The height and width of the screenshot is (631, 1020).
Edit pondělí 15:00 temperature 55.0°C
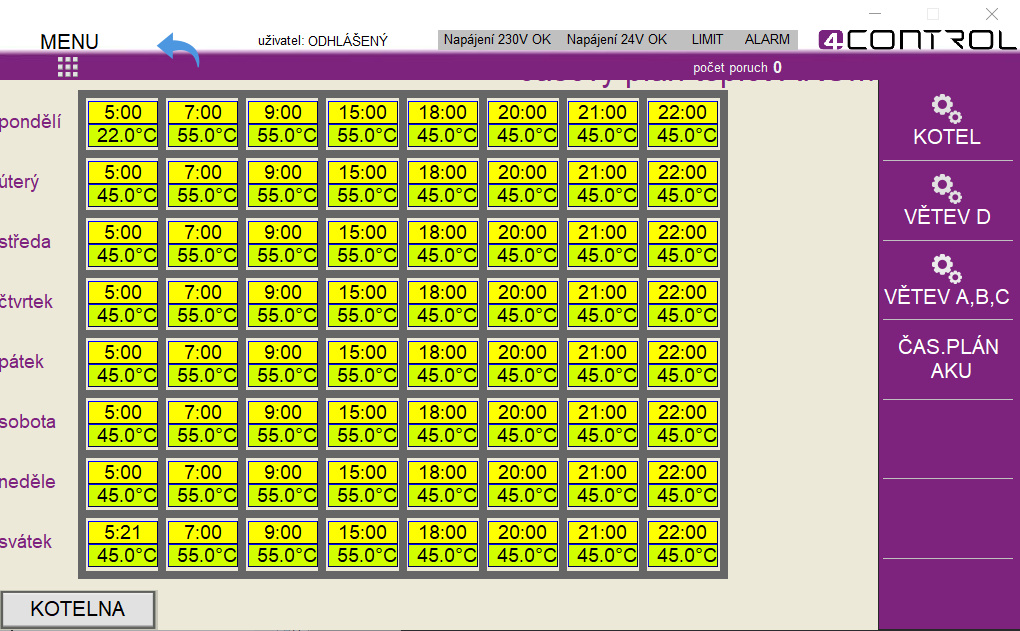(363, 135)
